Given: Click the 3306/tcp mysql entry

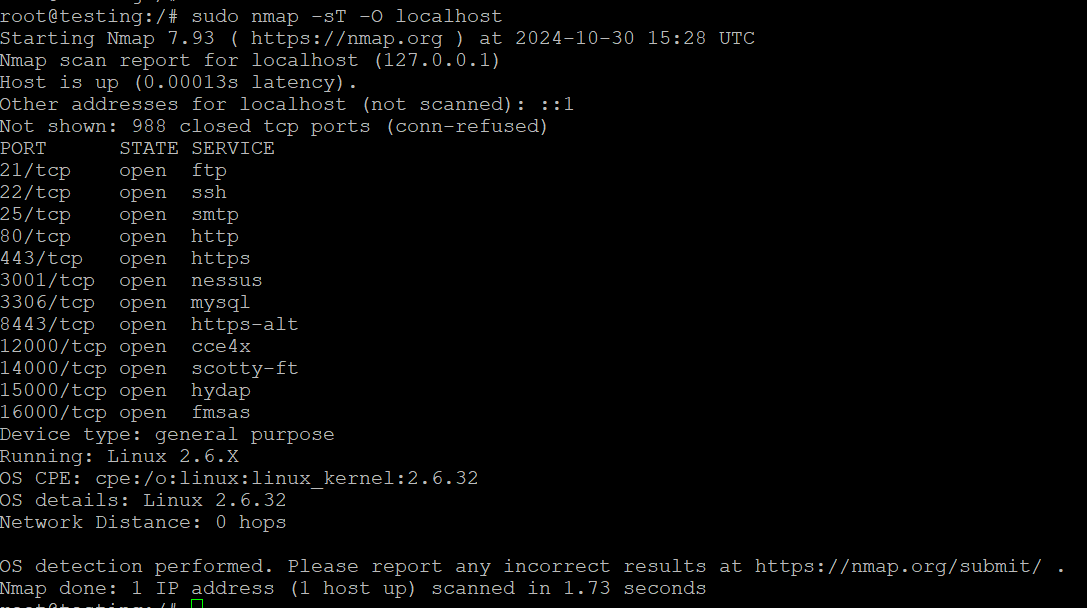Looking at the screenshot, I should tap(125, 303).
